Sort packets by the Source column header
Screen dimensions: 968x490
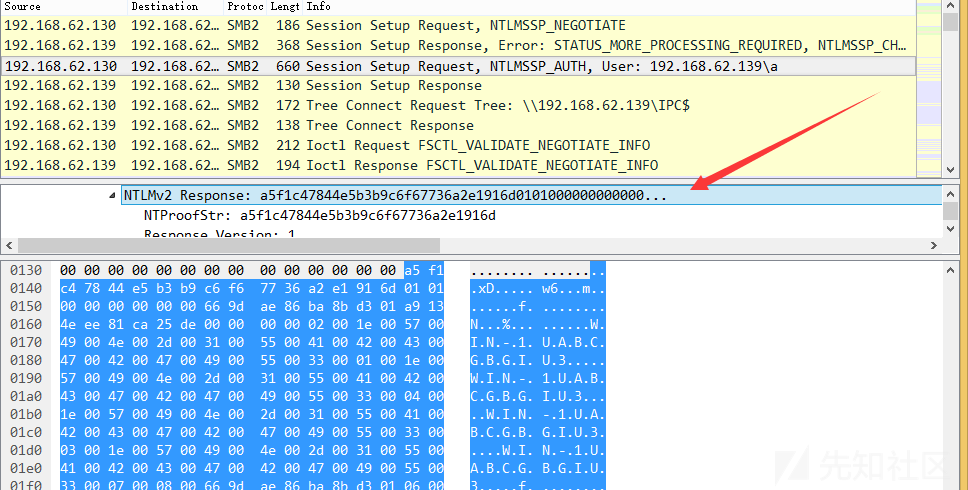pyautogui.click(x=64, y=7)
